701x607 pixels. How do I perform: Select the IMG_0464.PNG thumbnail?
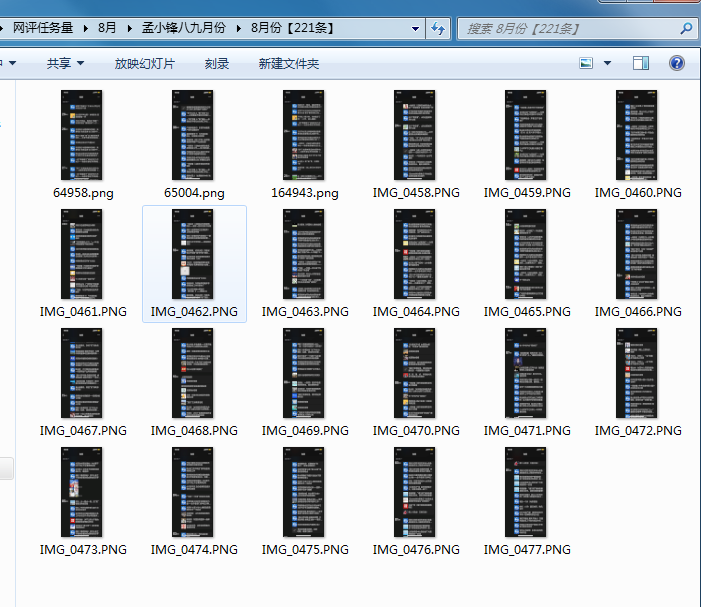coord(414,254)
